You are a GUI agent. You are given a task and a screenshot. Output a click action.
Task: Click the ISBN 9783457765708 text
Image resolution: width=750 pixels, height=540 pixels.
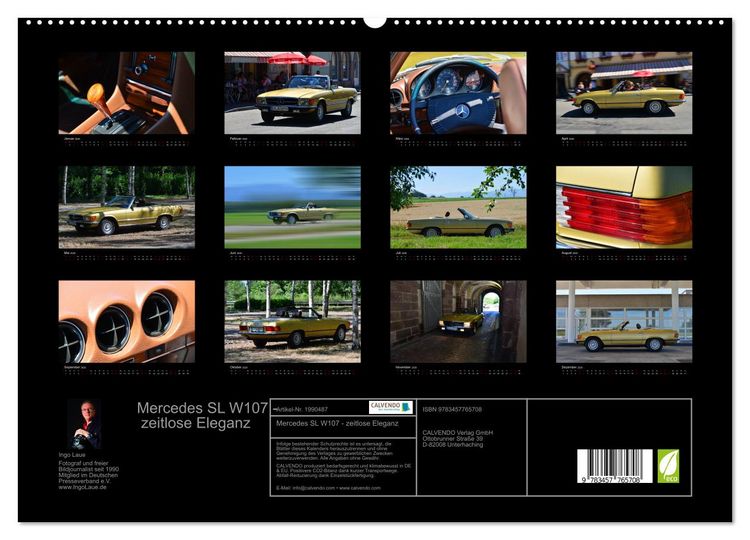point(452,409)
